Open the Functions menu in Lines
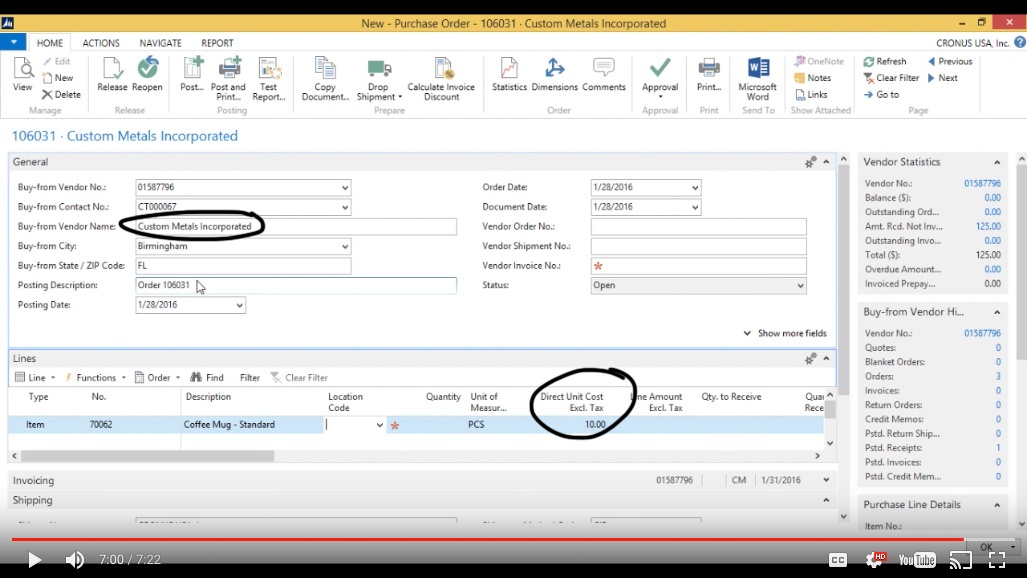This screenshot has width=1027, height=578. 95,377
